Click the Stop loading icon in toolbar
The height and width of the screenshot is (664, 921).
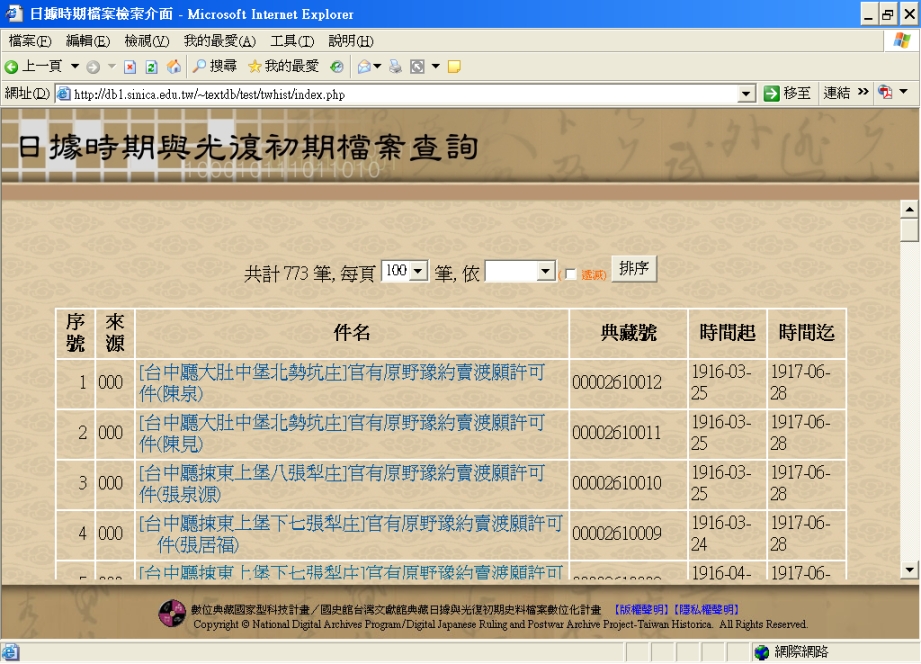pos(130,67)
